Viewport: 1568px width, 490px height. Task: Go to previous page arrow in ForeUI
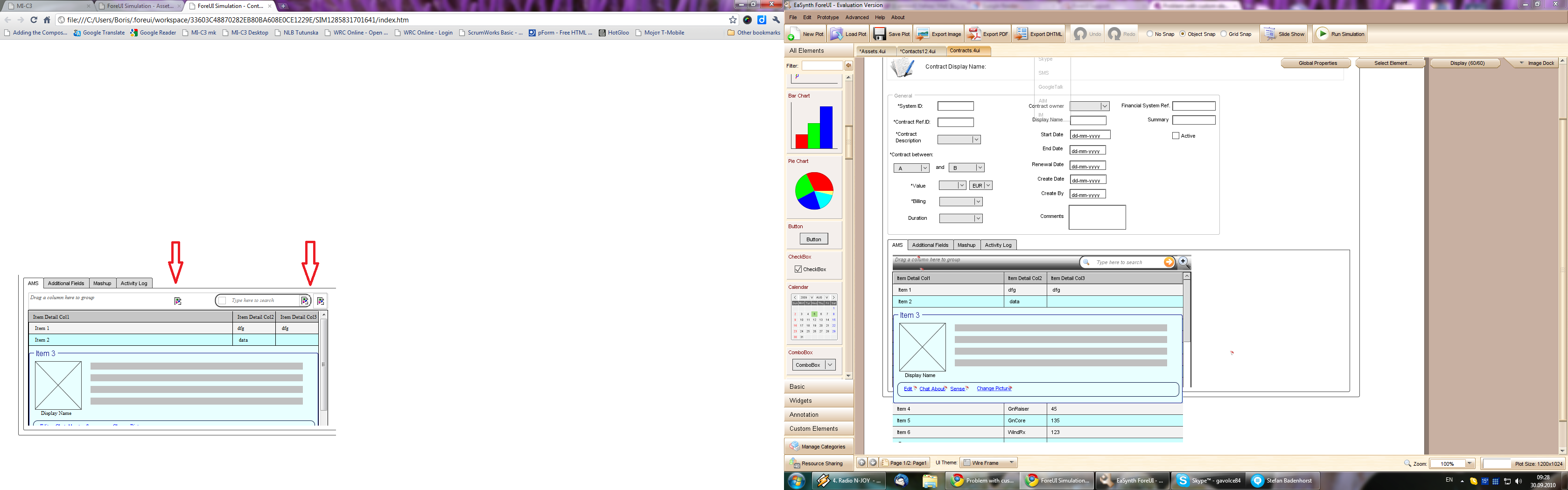(x=861, y=462)
